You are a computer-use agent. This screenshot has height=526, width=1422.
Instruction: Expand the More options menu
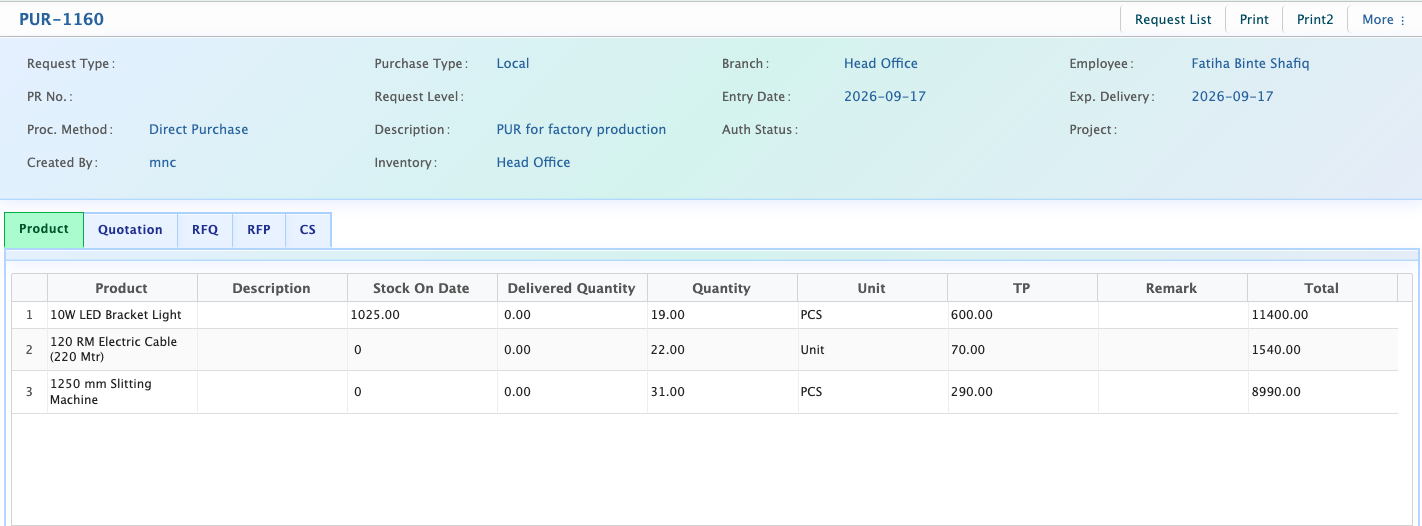tap(1384, 19)
